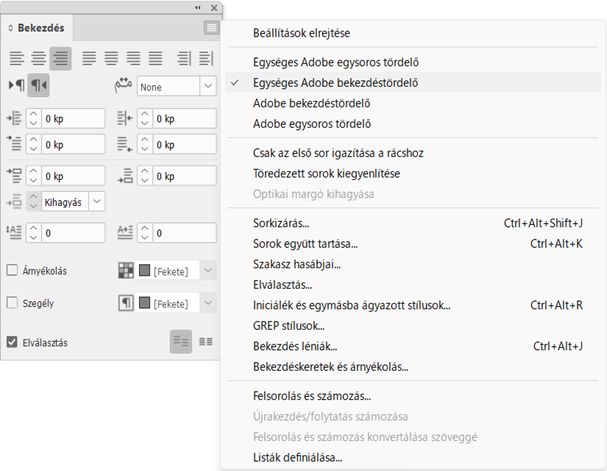The width and height of the screenshot is (607, 471).
Task: Open the Bekezdés panel menu icon
Action: pos(211,28)
